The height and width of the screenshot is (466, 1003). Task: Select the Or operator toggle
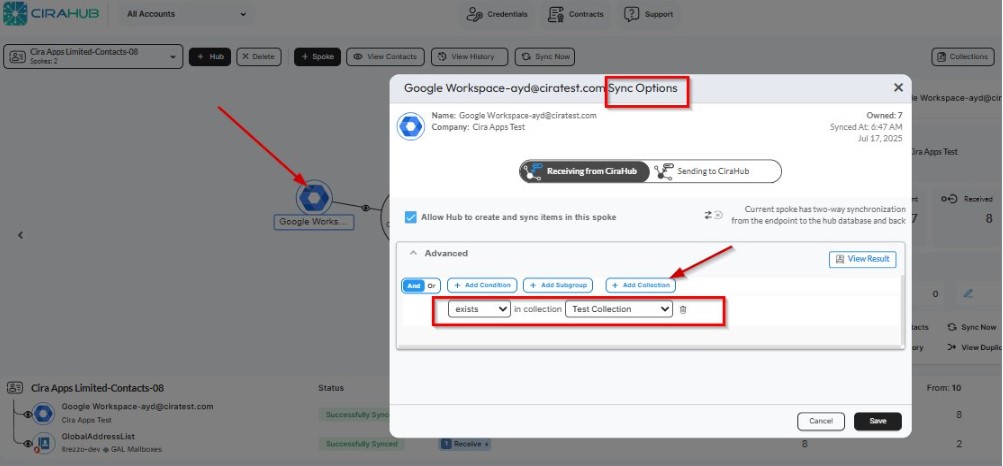432,286
